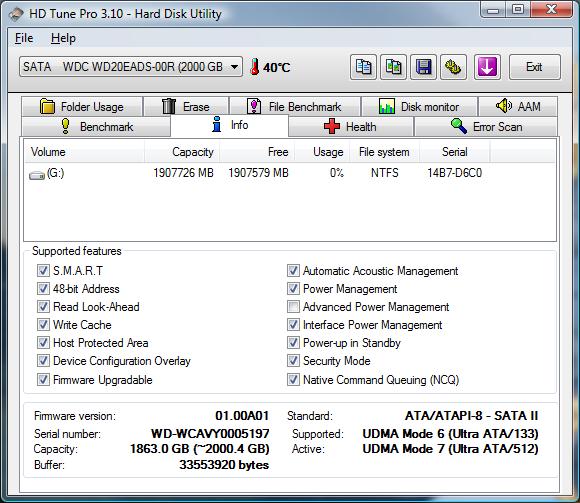Enable the Advanced Power Management checkbox
This screenshot has width=580, height=503.
click(293, 307)
